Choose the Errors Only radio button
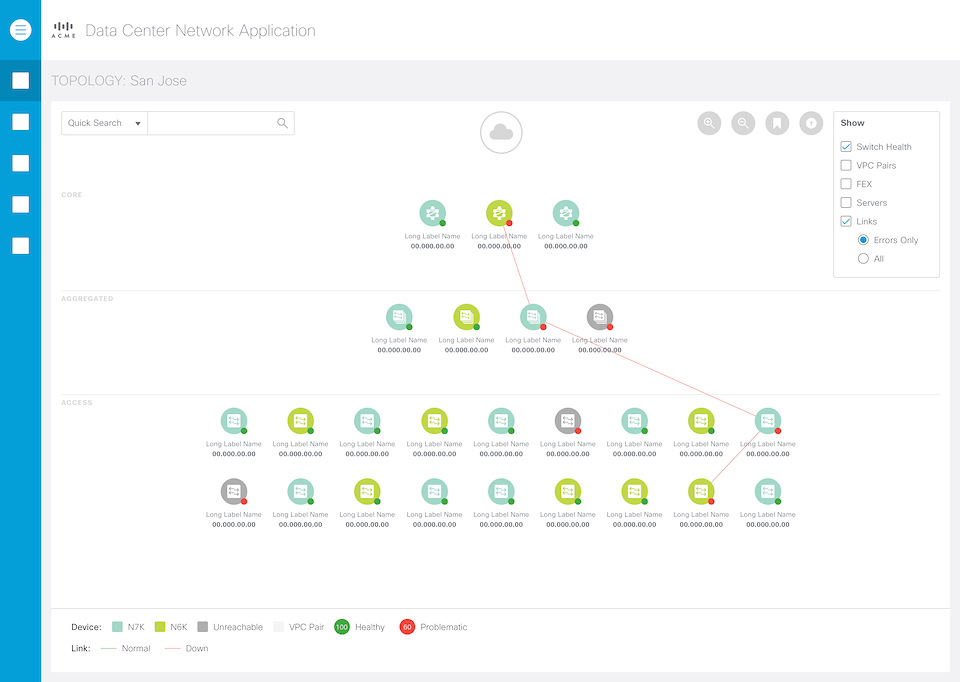Image resolution: width=960 pixels, height=682 pixels. 863,240
